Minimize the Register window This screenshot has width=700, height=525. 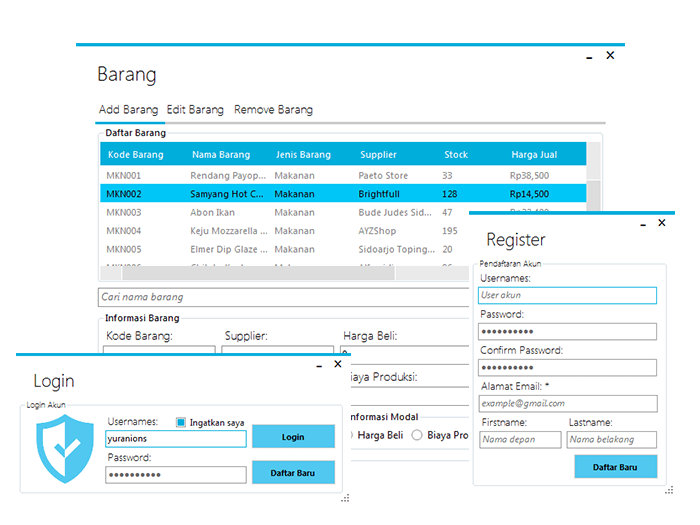643,225
